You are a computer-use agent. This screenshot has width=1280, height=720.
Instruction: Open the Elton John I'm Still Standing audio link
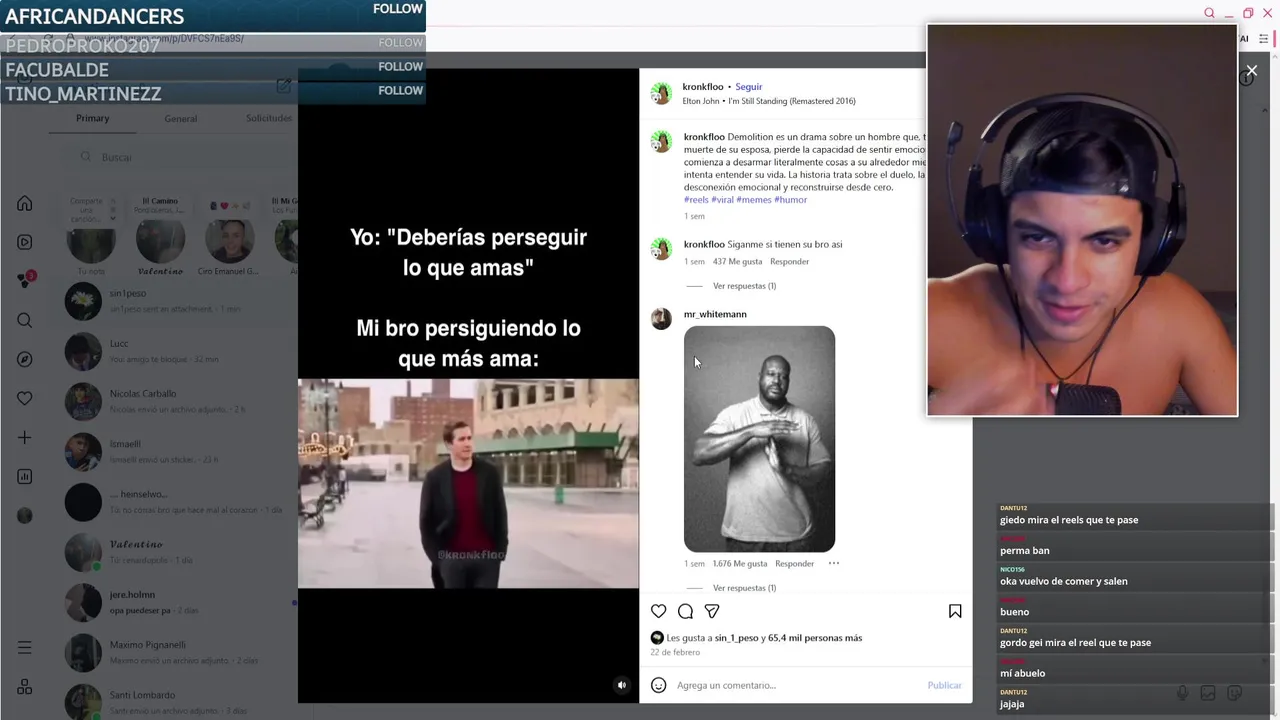(768, 101)
